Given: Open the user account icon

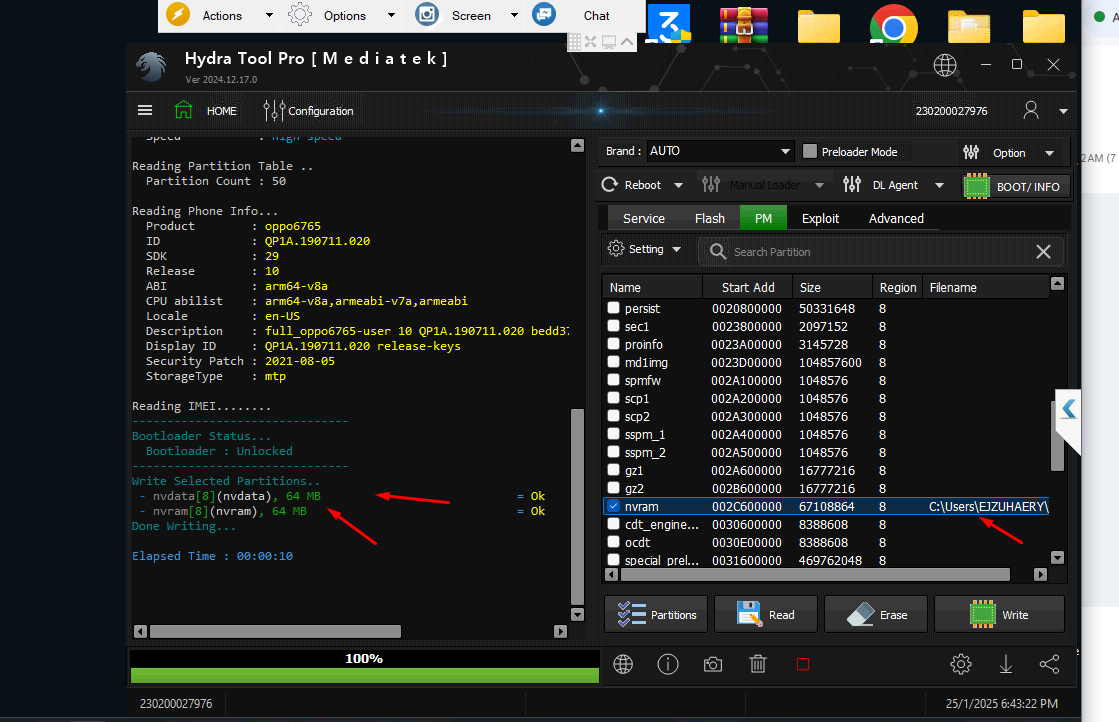Looking at the screenshot, I should [1031, 110].
